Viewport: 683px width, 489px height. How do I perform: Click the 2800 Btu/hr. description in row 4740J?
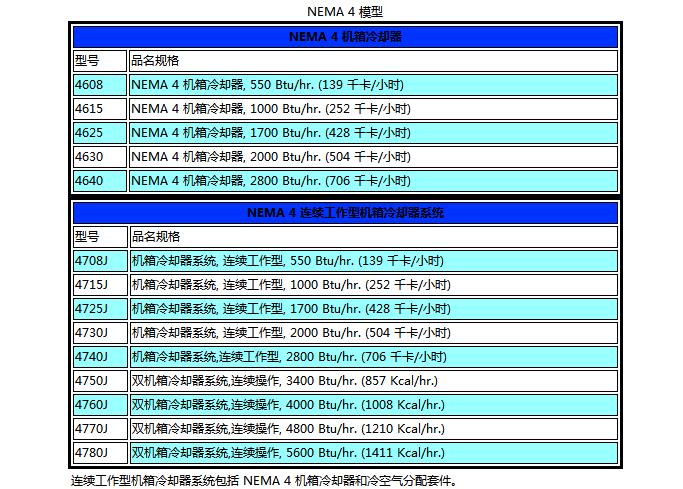pyautogui.click(x=374, y=357)
